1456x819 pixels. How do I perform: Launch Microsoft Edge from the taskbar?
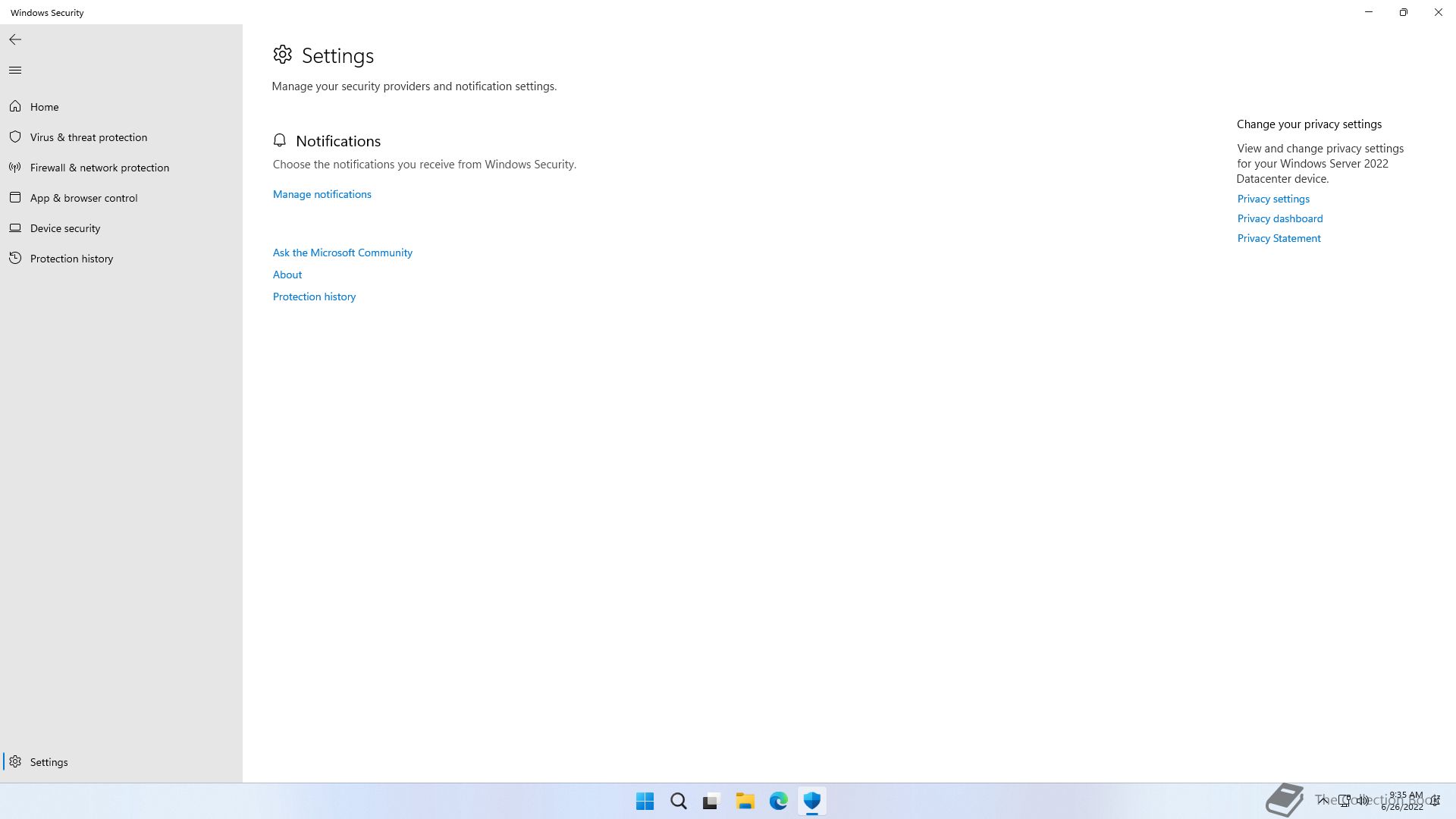pos(779,801)
